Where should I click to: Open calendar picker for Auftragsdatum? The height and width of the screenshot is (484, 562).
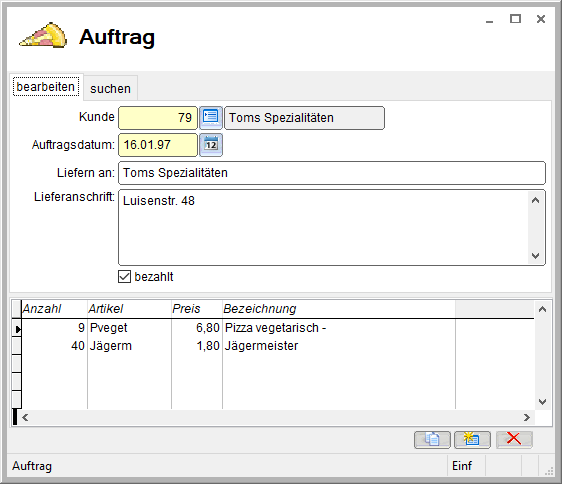pyautogui.click(x=211, y=145)
